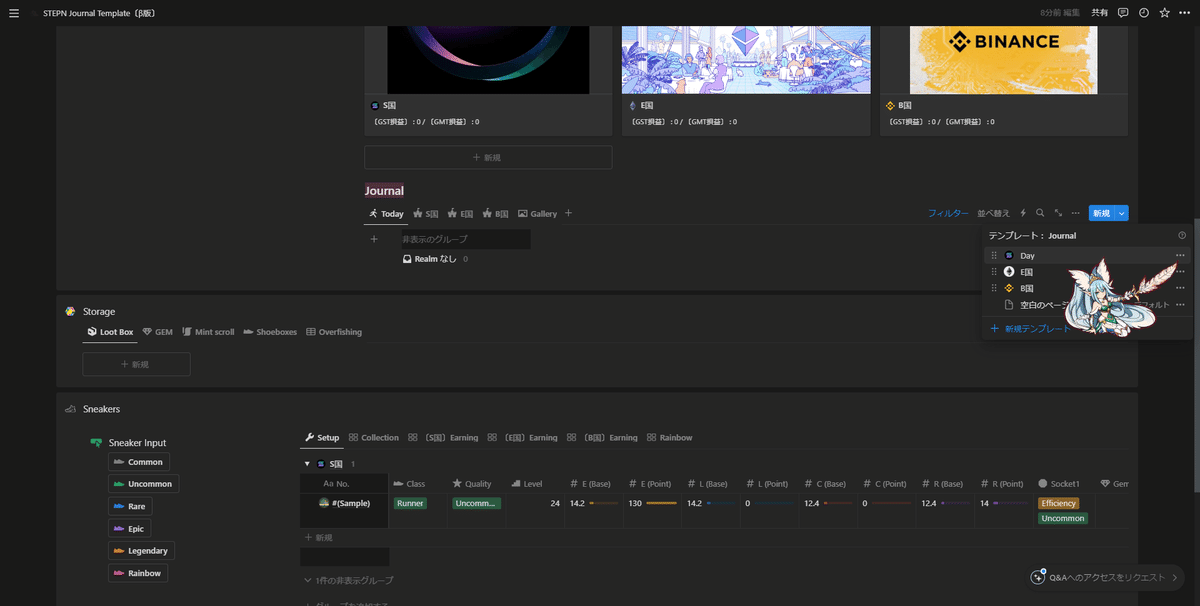Switch to the Journal B国 view tab

click(495, 214)
